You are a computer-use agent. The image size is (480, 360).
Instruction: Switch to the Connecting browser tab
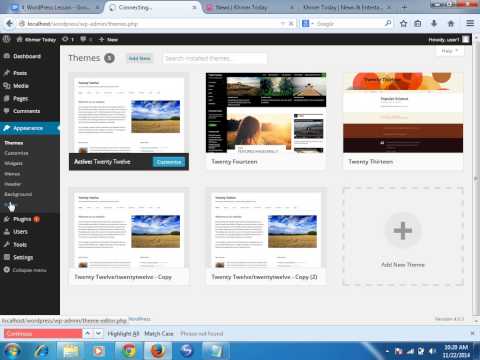pos(153,7)
